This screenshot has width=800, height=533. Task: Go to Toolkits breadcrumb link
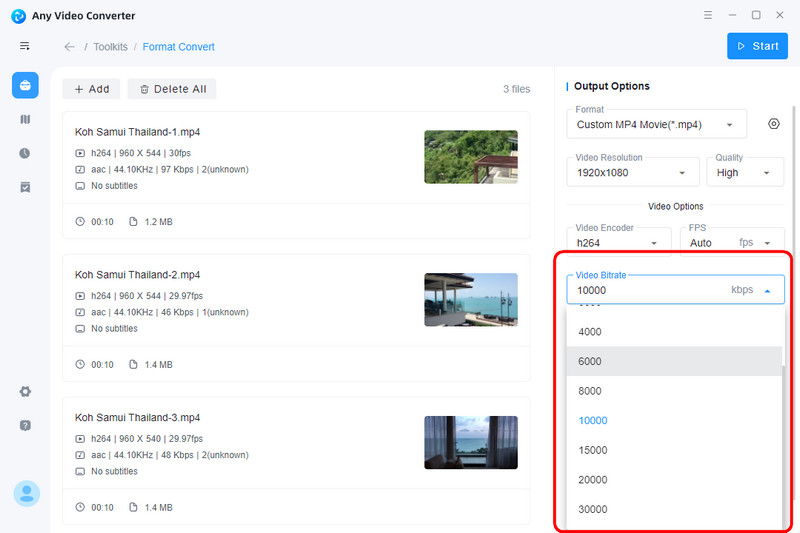tap(110, 47)
